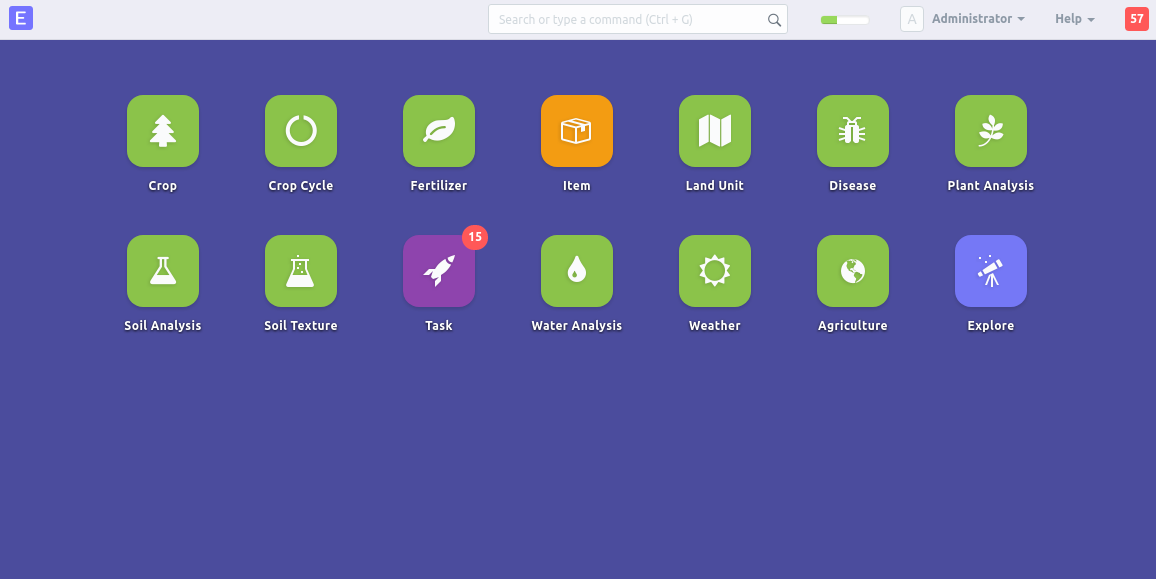Screen dimensions: 1156x579
Task: Expand the Help dropdown menu
Action: coord(1075,19)
